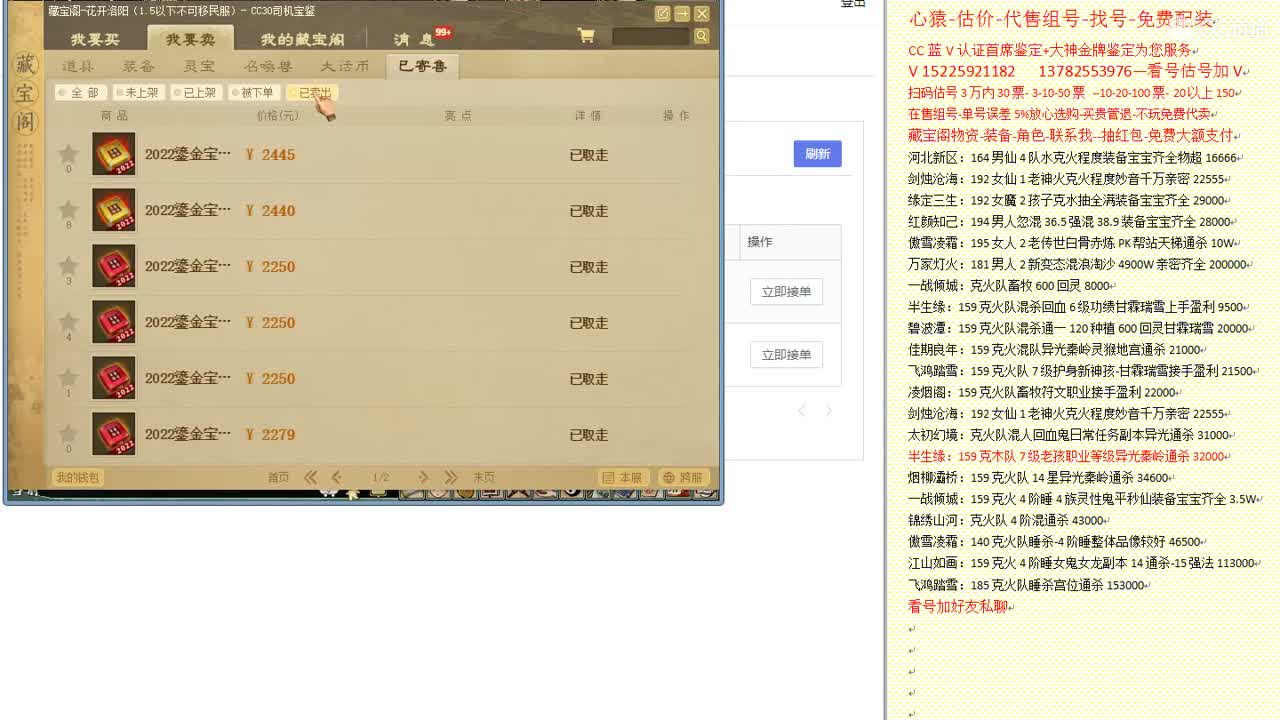Click price ¥ 2279
The image size is (1280, 720).
click(270, 434)
